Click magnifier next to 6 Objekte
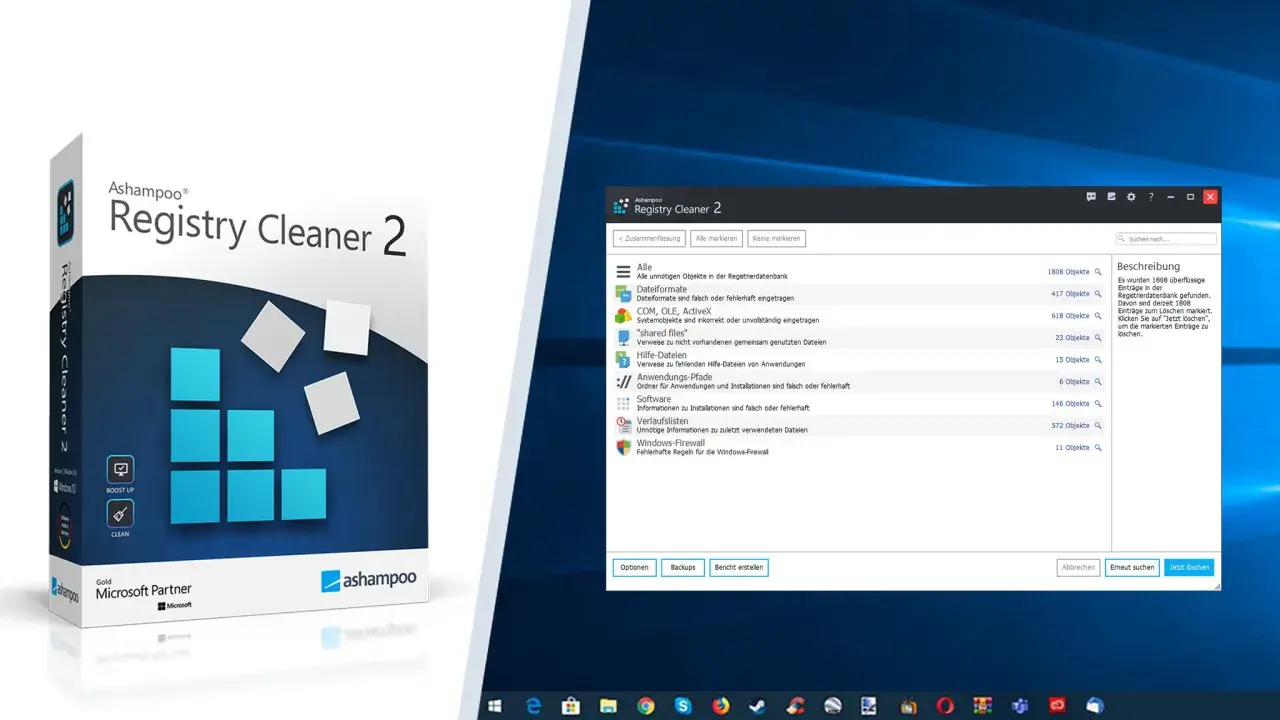Screen dimensions: 1280x720 coord(1098,382)
